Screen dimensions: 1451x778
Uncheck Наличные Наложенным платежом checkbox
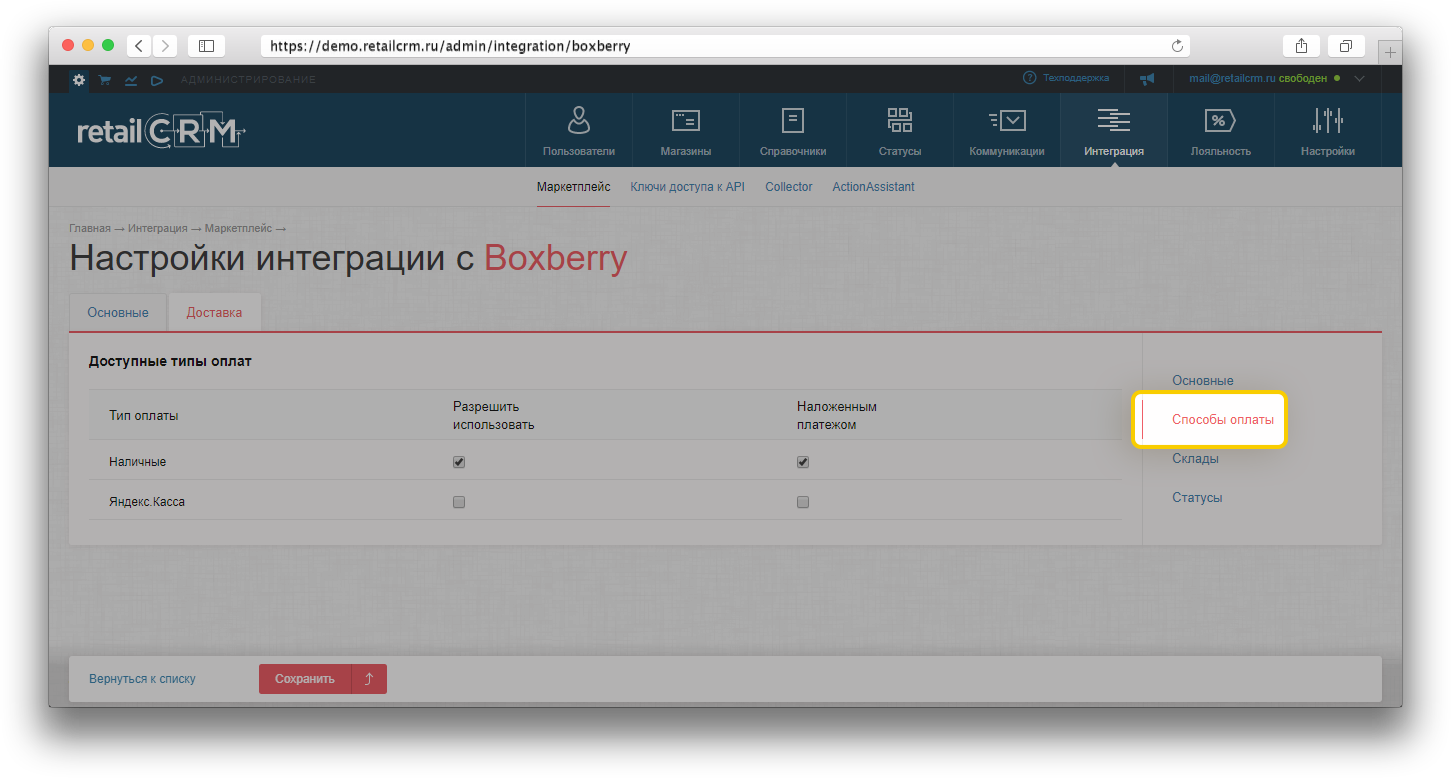803,462
